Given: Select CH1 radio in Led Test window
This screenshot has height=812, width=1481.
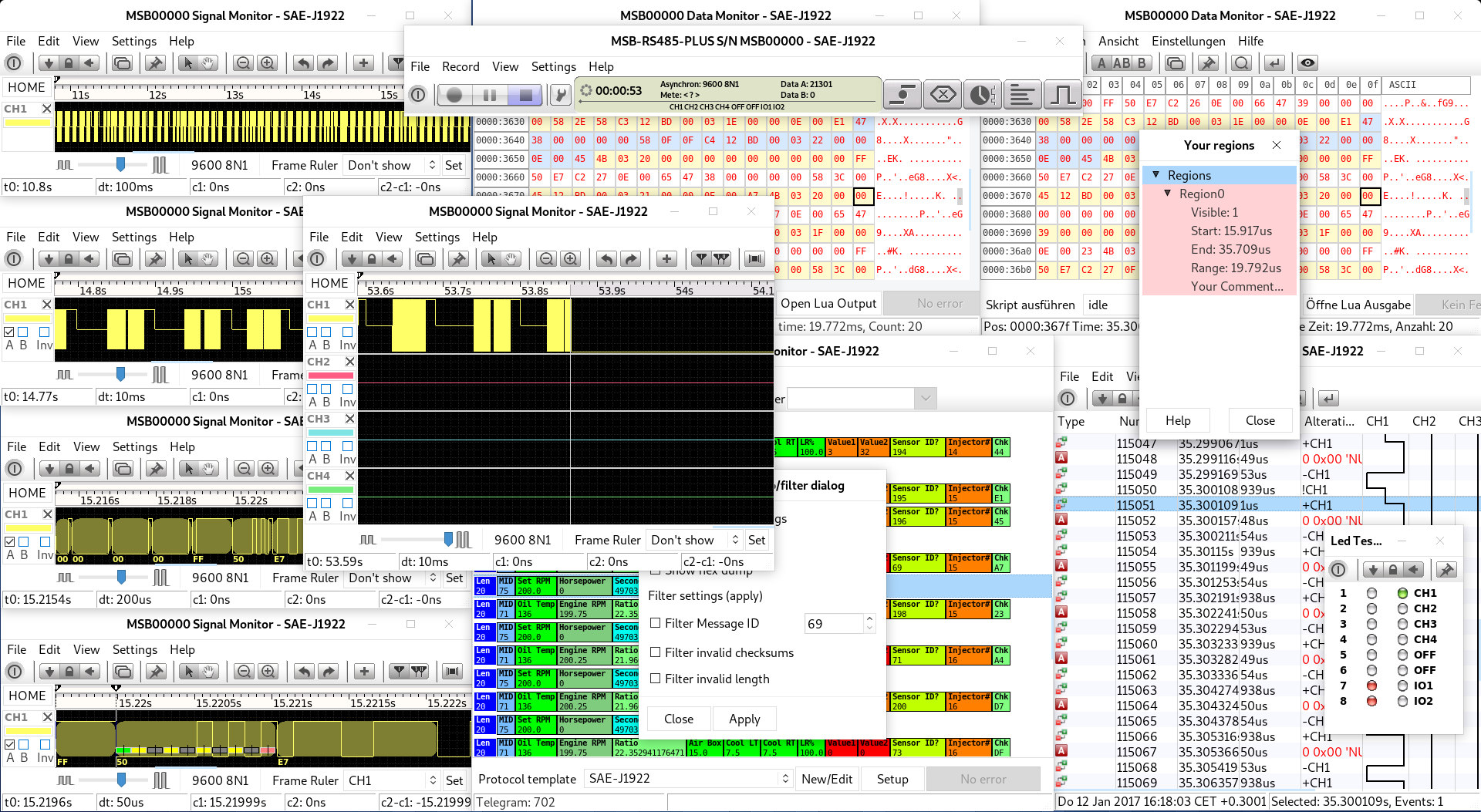Looking at the screenshot, I should coord(1402,593).
